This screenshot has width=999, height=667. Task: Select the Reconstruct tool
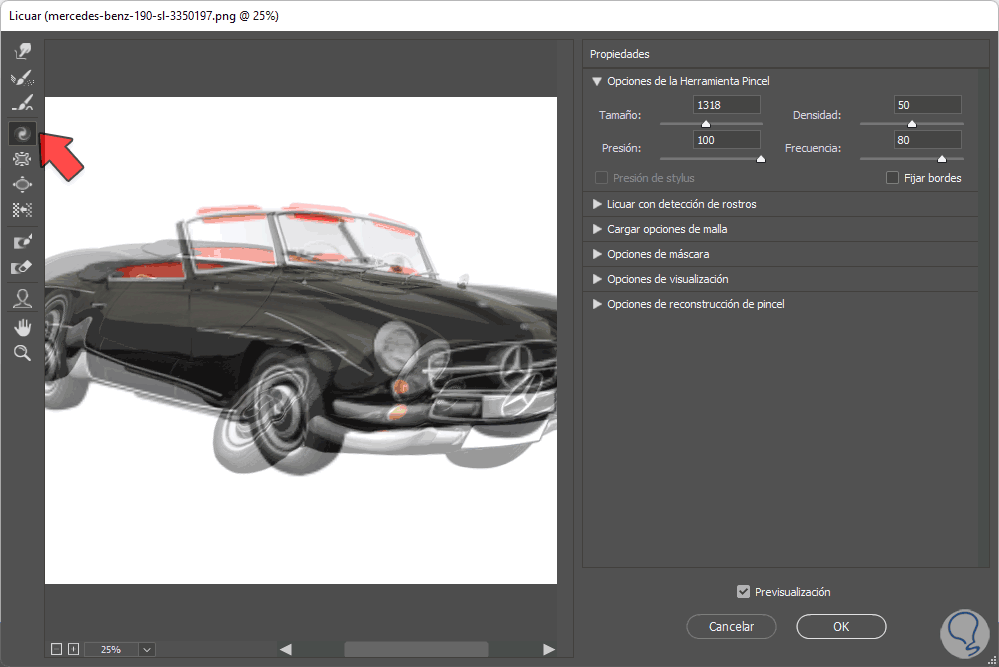[x=22, y=78]
